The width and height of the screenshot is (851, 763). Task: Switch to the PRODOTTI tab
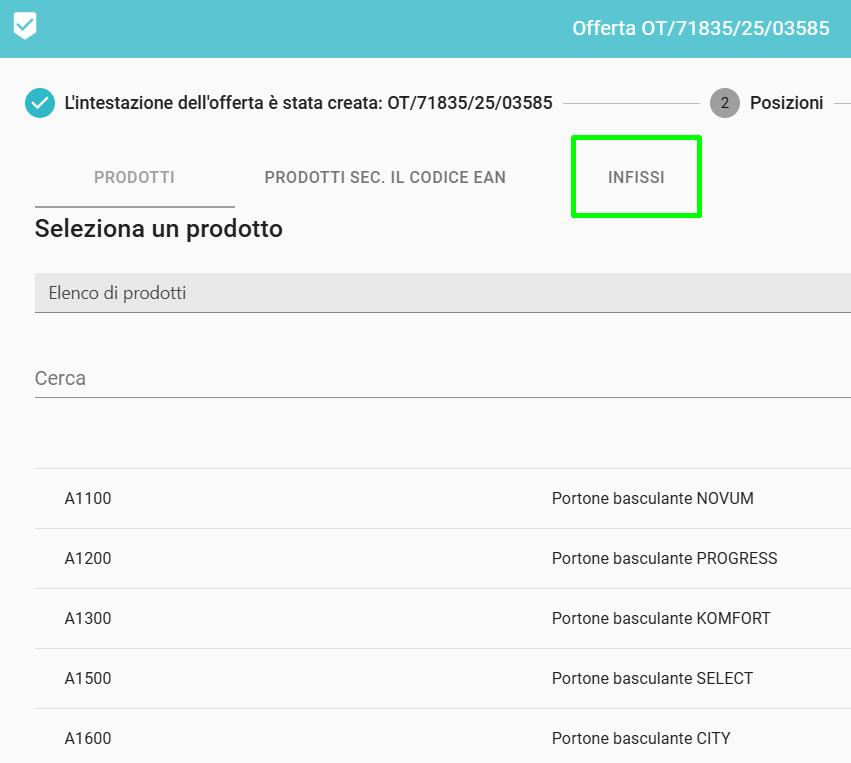pos(134,178)
